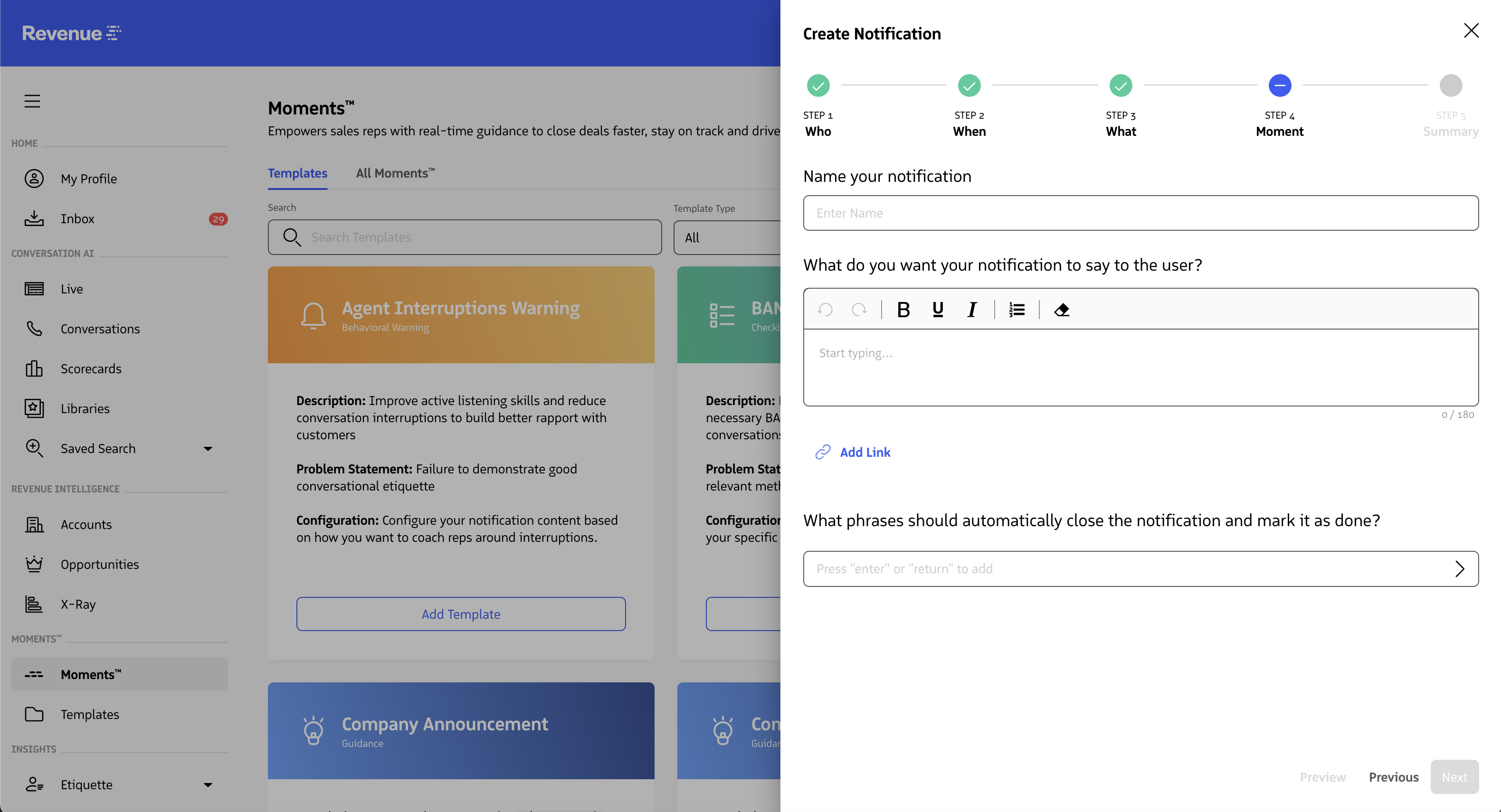Go to Conversations via the phone icon
1501x812 pixels.
[34, 329]
